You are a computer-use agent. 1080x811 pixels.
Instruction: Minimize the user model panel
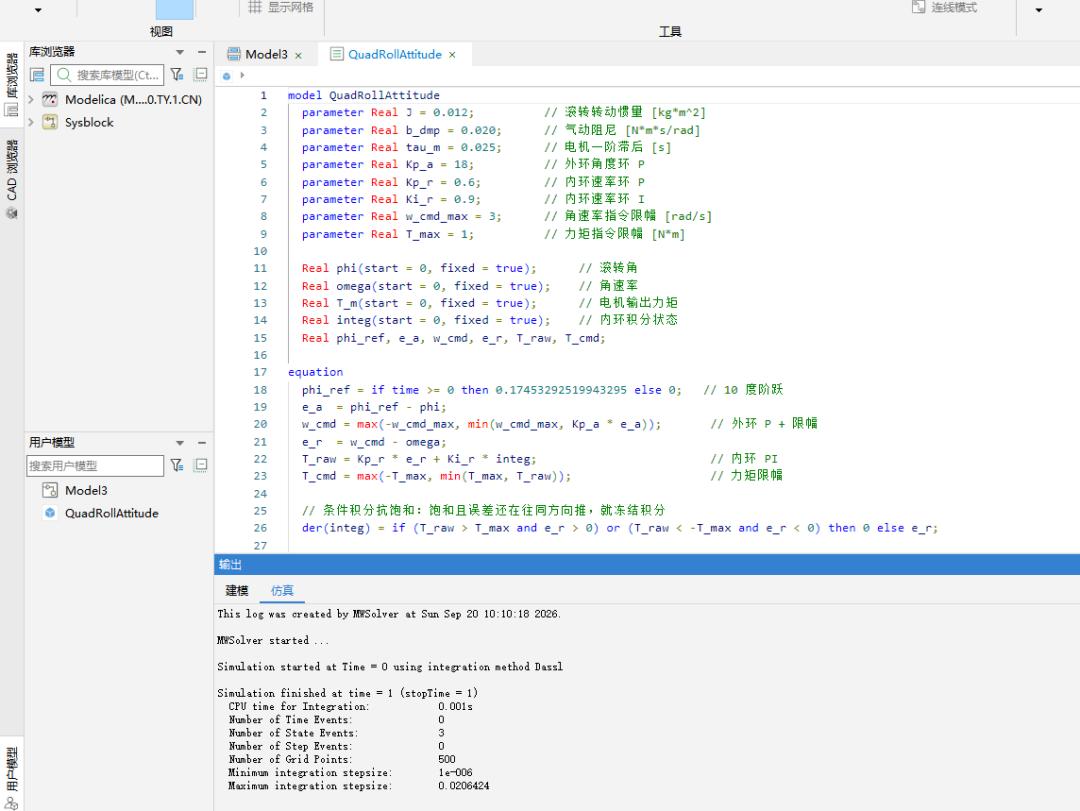(202, 443)
